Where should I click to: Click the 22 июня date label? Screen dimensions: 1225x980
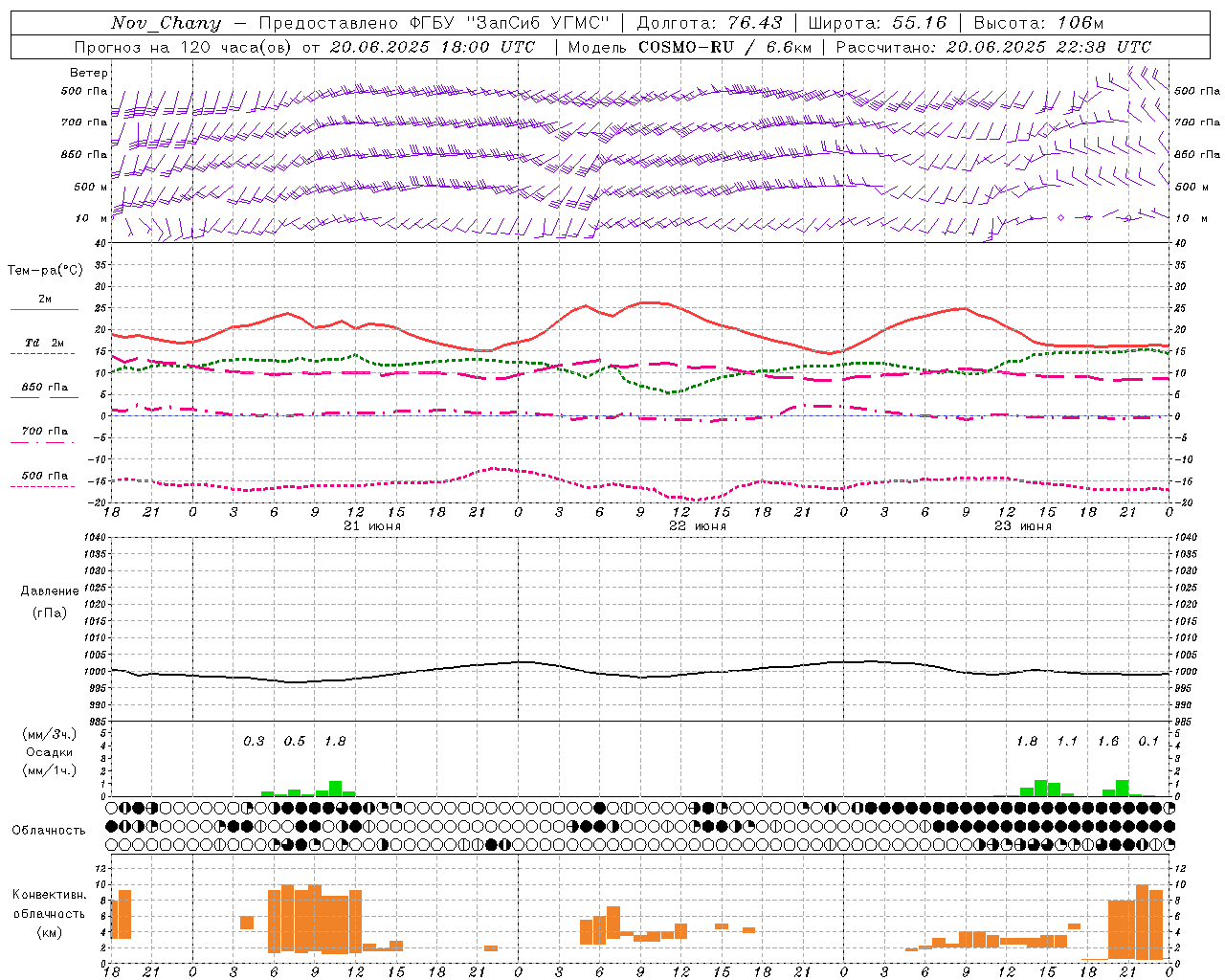[x=697, y=526]
